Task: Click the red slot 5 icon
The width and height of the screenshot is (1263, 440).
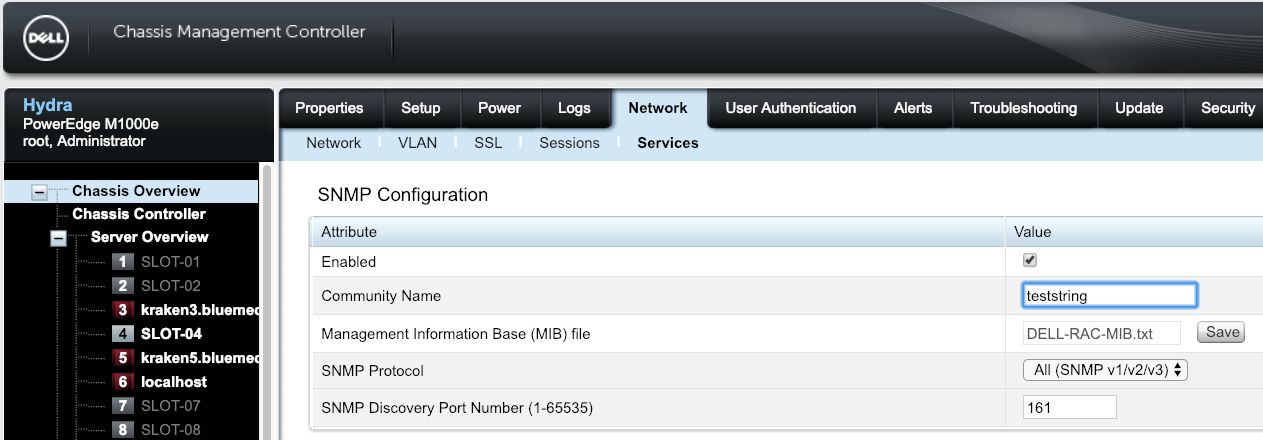Action: (x=123, y=358)
